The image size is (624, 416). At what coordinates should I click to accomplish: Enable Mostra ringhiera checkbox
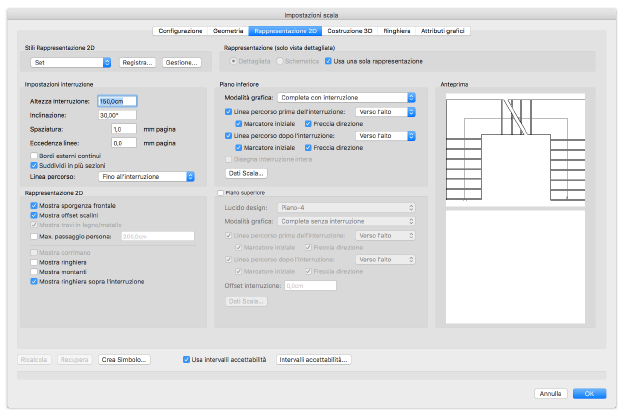click(x=34, y=262)
